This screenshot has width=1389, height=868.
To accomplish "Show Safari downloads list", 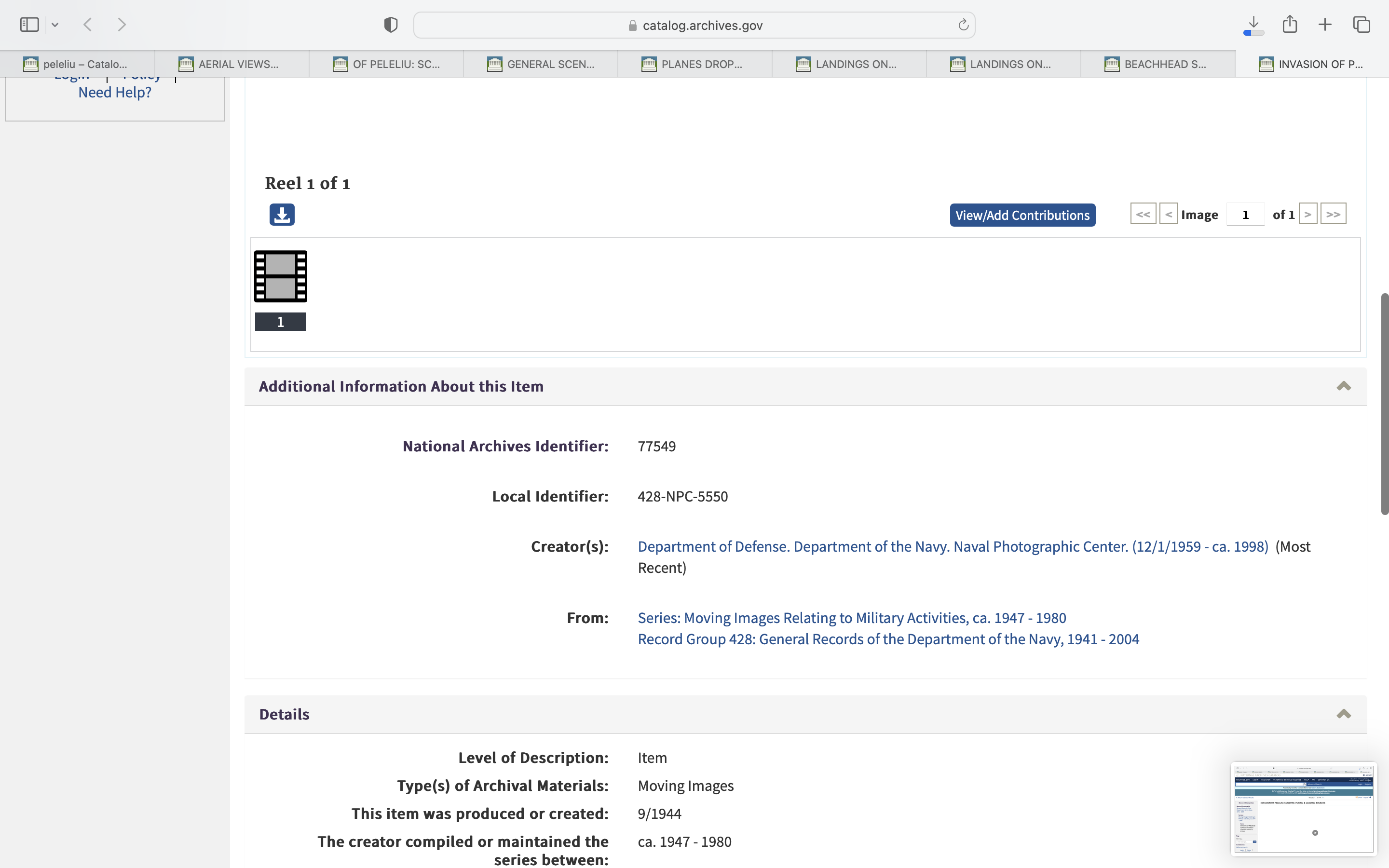I will click(1253, 25).
